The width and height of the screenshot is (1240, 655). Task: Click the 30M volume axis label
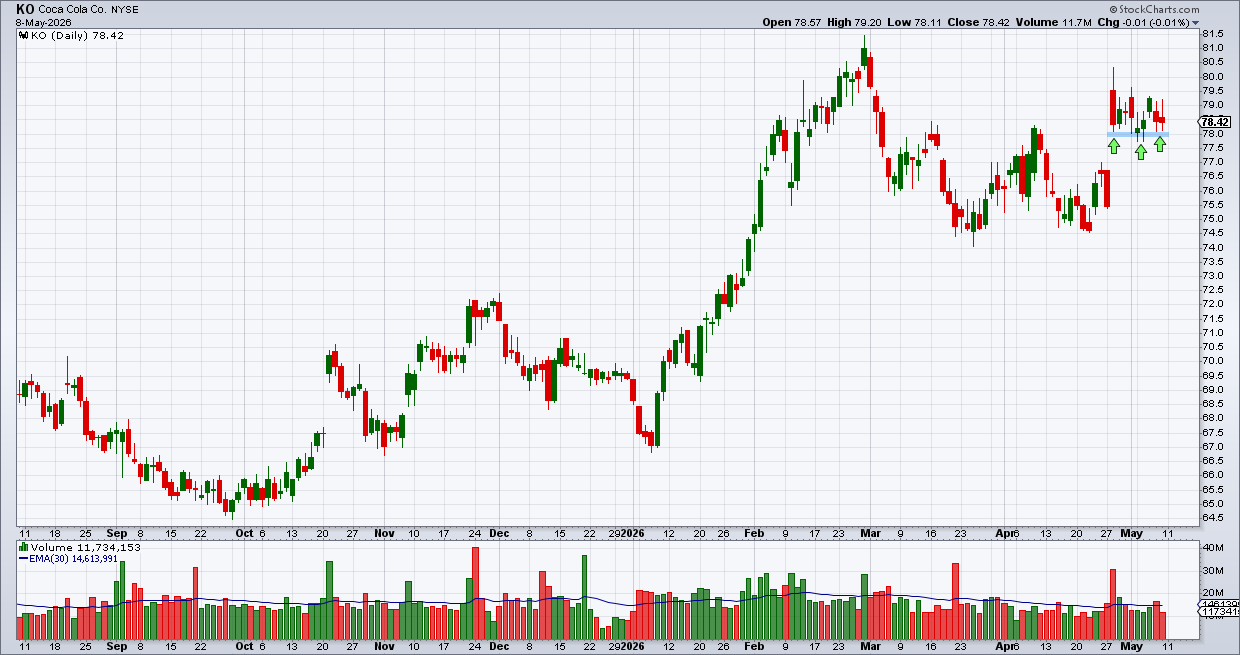(x=1213, y=571)
